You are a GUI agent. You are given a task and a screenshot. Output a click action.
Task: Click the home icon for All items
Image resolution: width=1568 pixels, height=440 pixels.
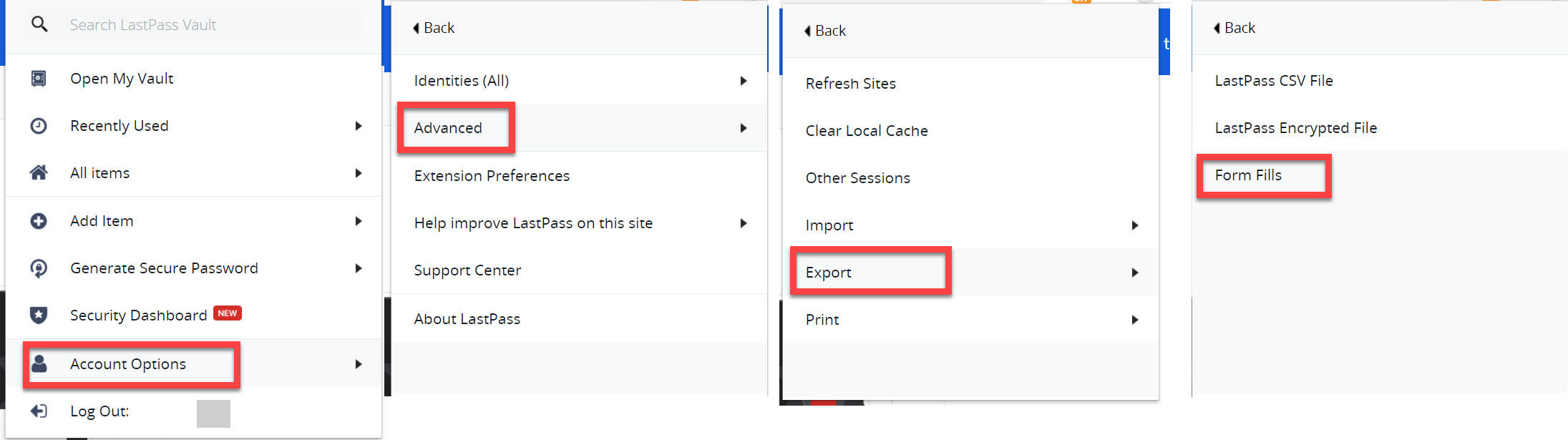(39, 173)
